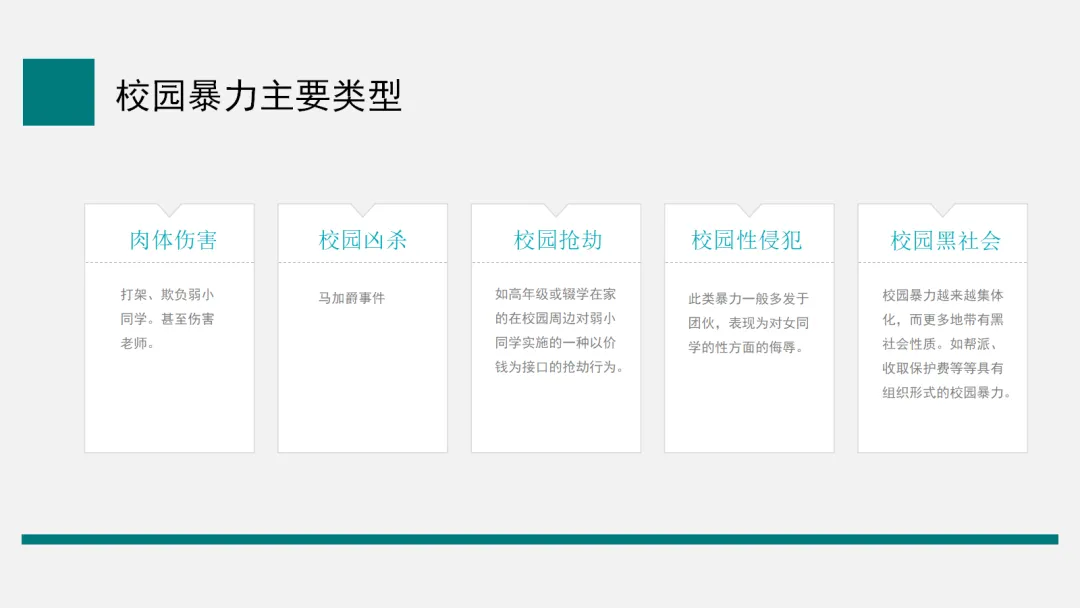1080x608 pixels.
Task: Select the card heading 校园抢劫
Action: [558, 240]
